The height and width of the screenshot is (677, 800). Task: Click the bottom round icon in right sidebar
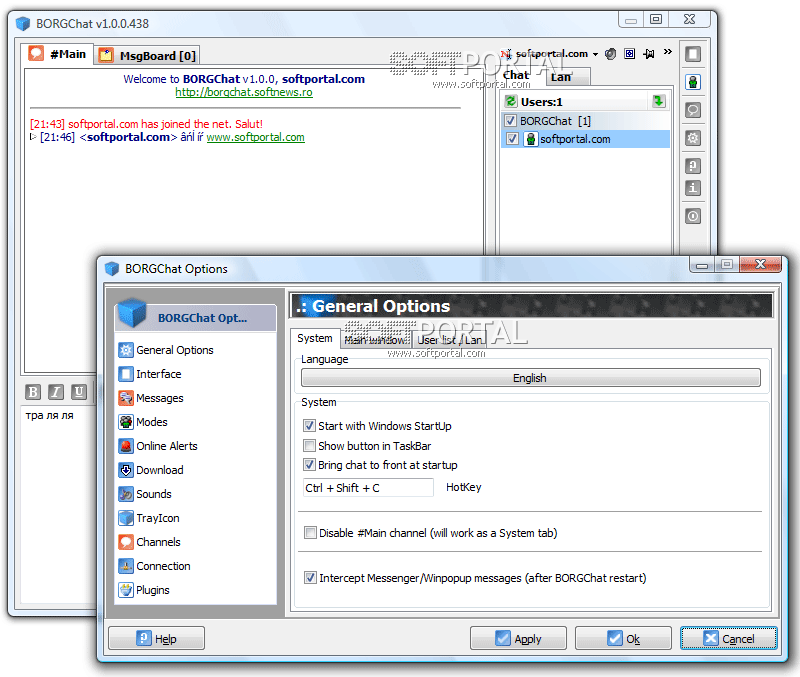693,216
